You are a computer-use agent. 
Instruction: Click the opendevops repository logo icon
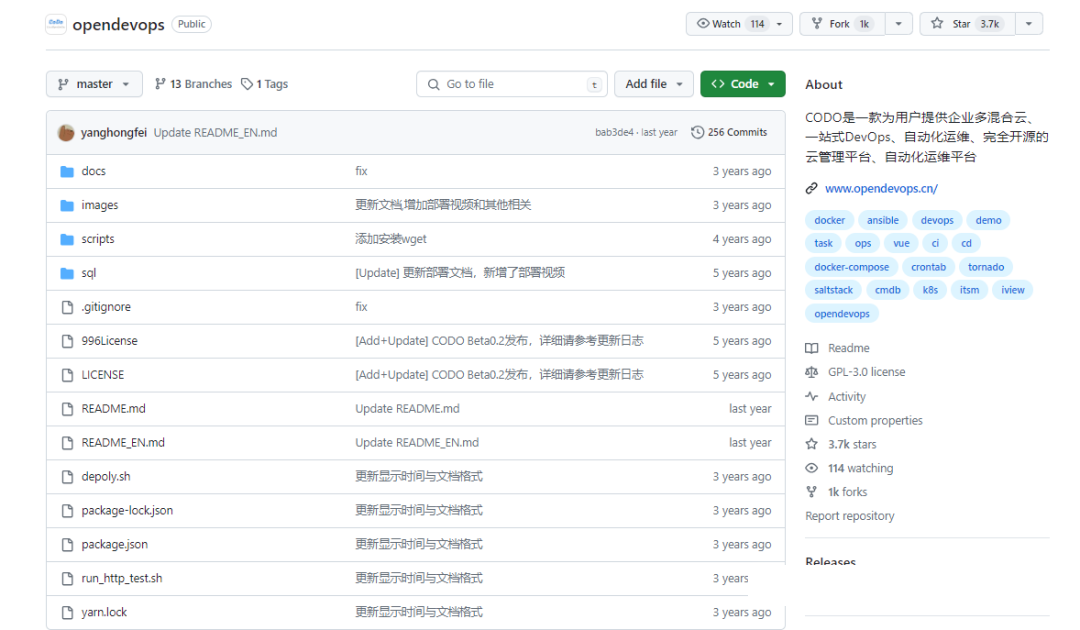[56, 24]
